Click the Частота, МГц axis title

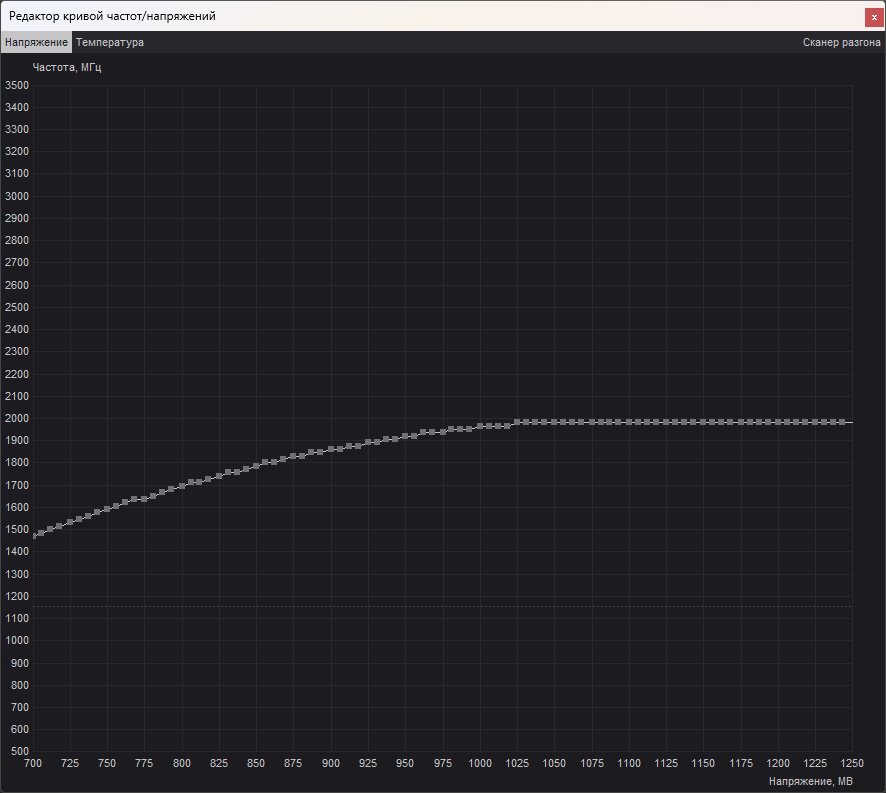click(x=67, y=67)
